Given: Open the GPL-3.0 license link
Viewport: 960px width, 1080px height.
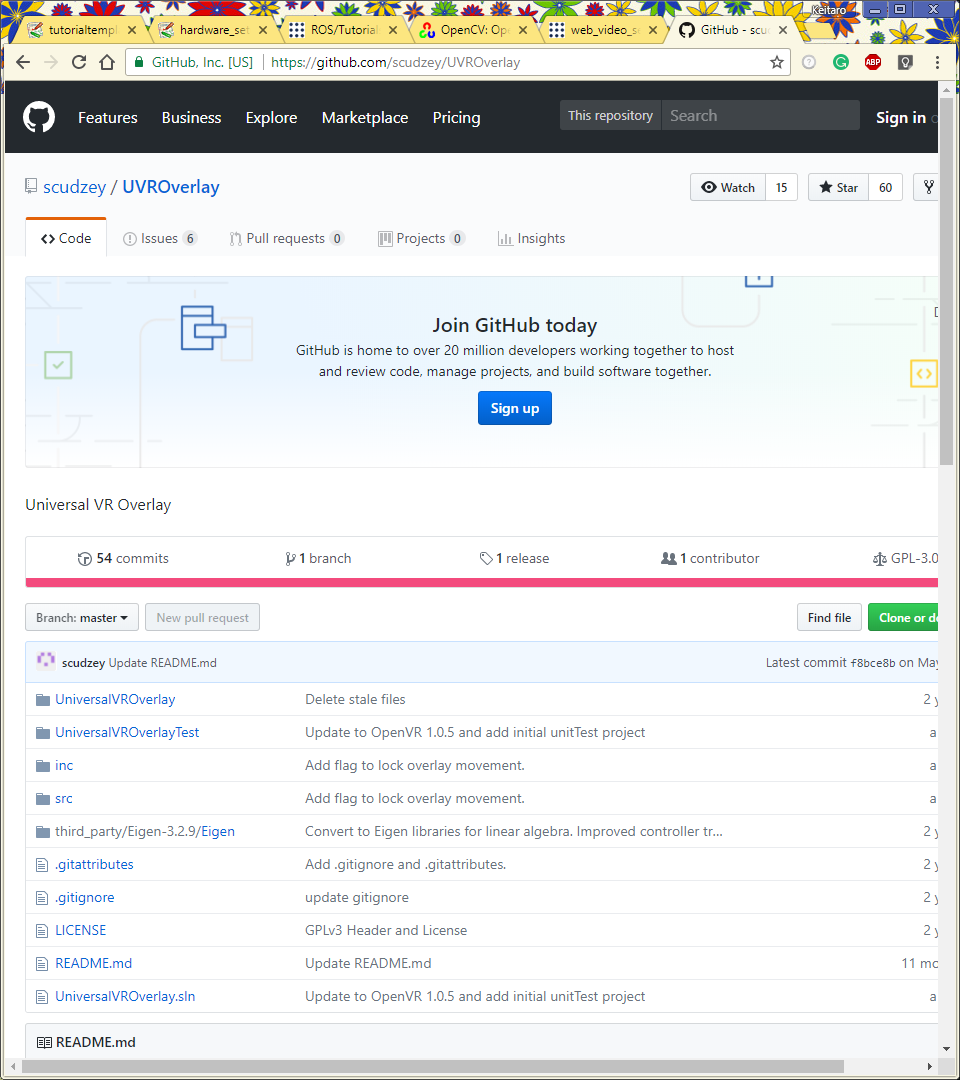Looking at the screenshot, I should (905, 559).
